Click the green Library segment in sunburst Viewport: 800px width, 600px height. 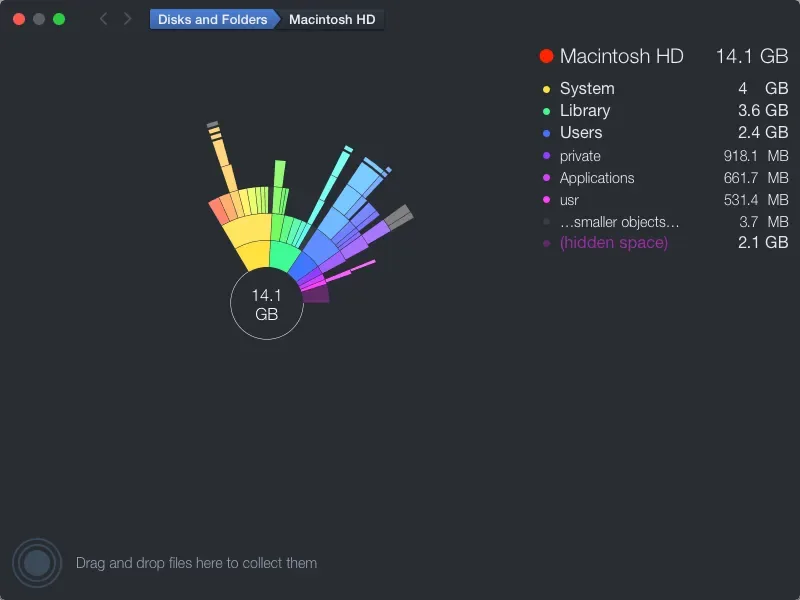click(x=284, y=256)
